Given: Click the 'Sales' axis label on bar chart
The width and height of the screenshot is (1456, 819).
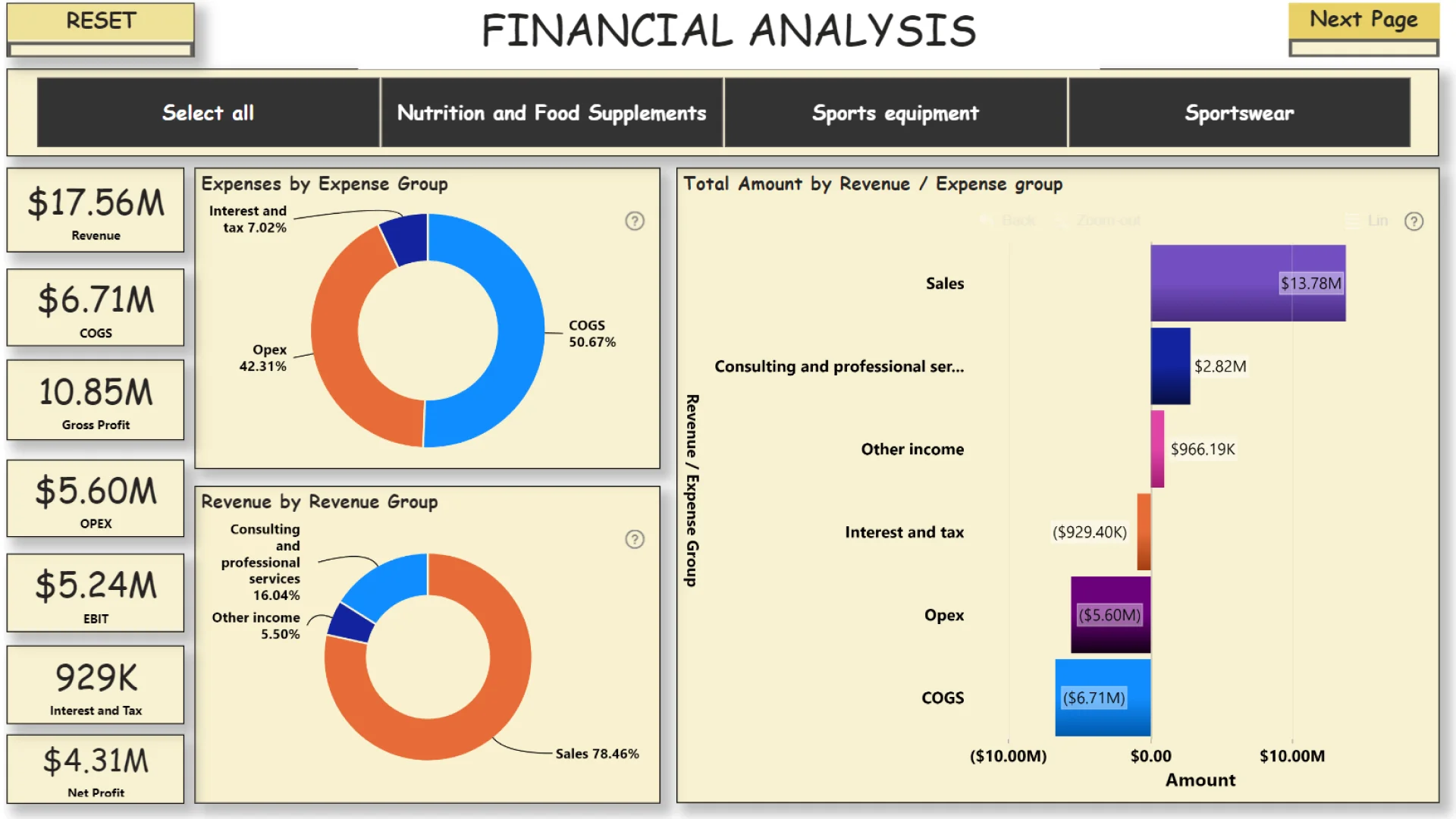Looking at the screenshot, I should [944, 283].
